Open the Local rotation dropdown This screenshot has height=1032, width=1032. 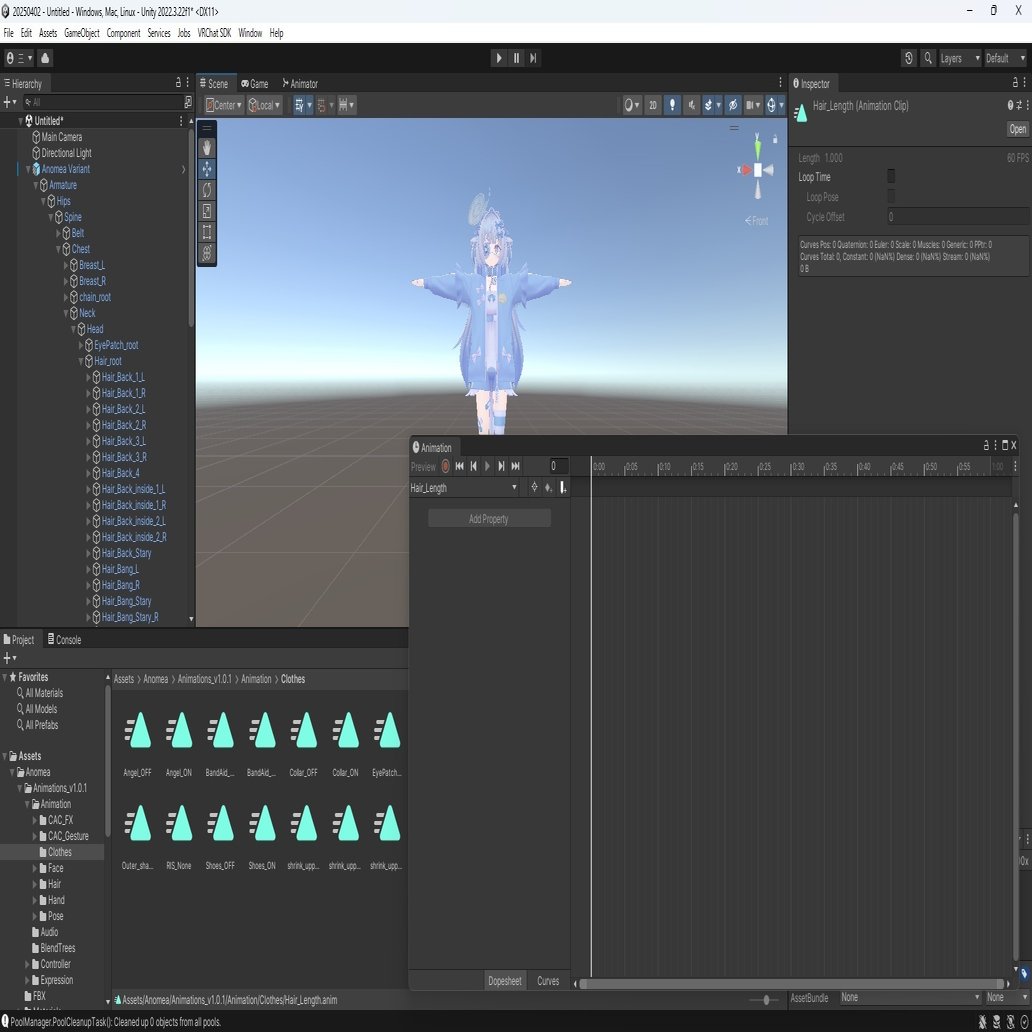tap(264, 105)
